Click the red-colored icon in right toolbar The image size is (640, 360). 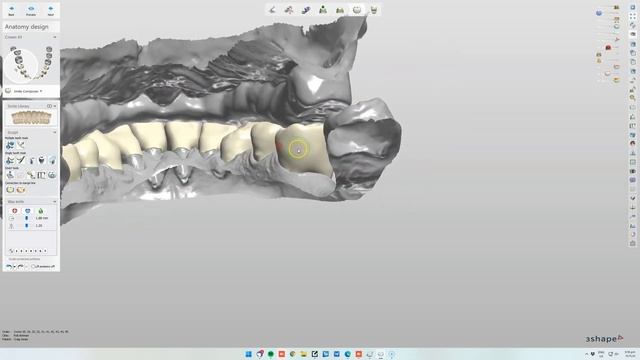(633, 143)
